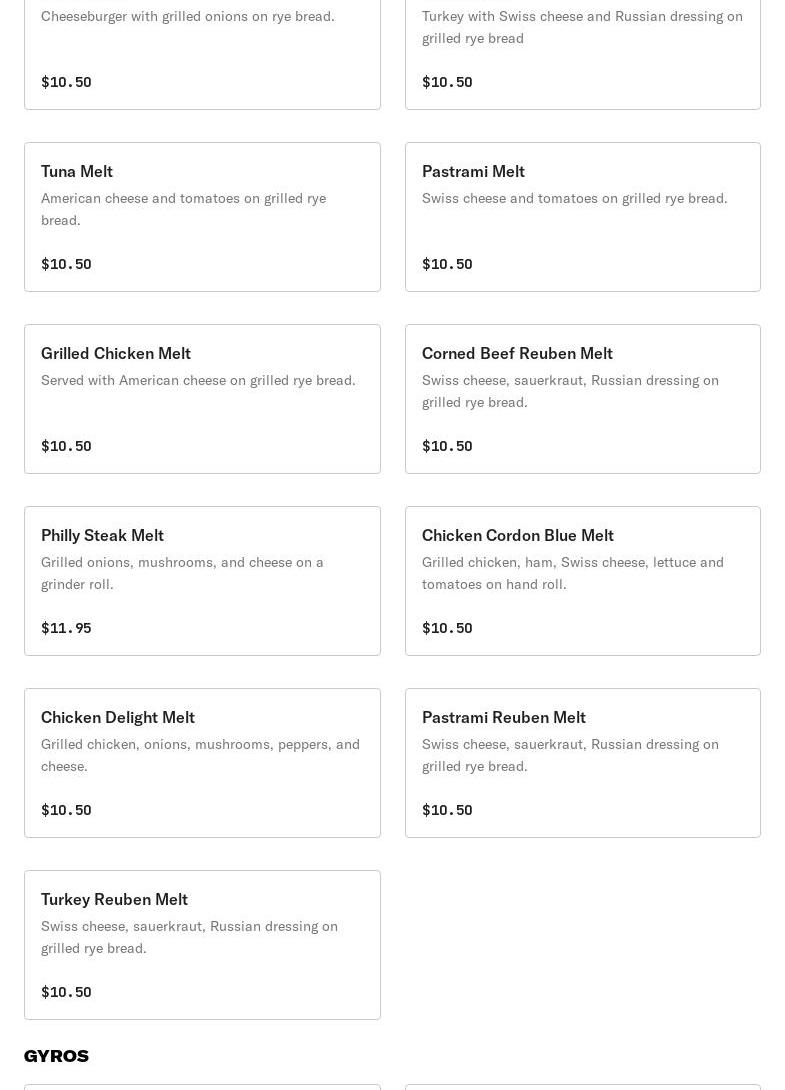Select the Philly Steak Melt item

click(202, 581)
